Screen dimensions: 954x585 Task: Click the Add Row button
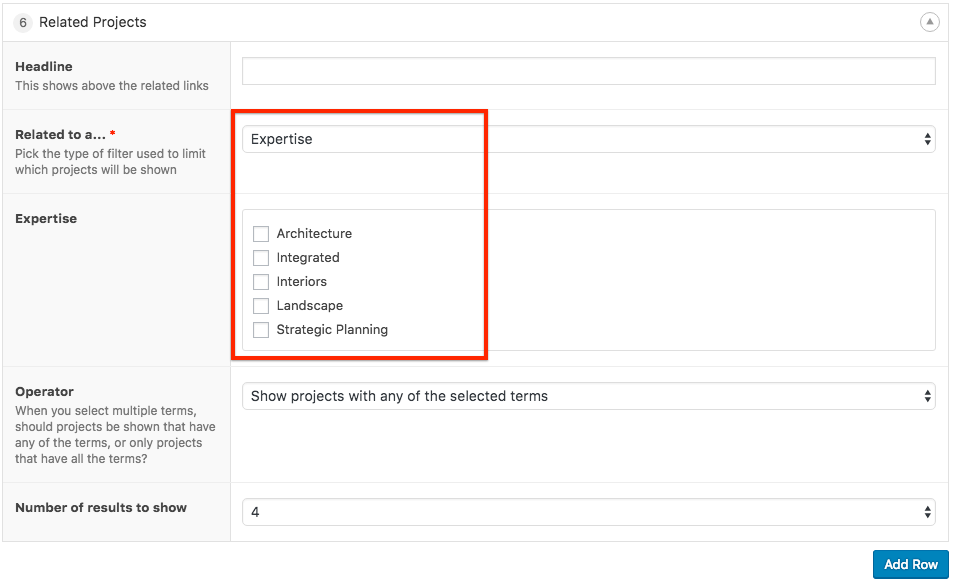[x=910, y=564]
